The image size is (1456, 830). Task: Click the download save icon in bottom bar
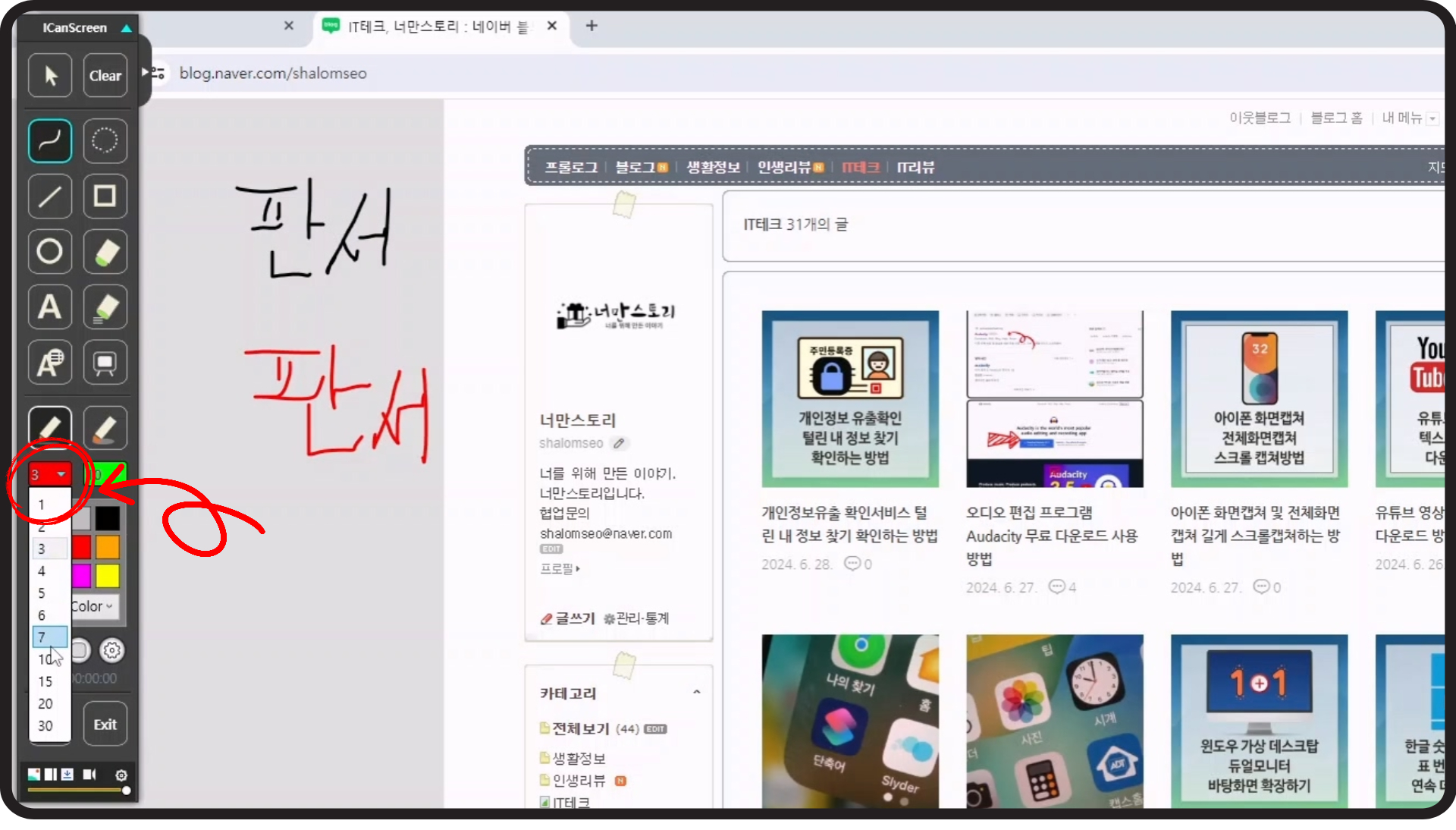click(x=67, y=775)
